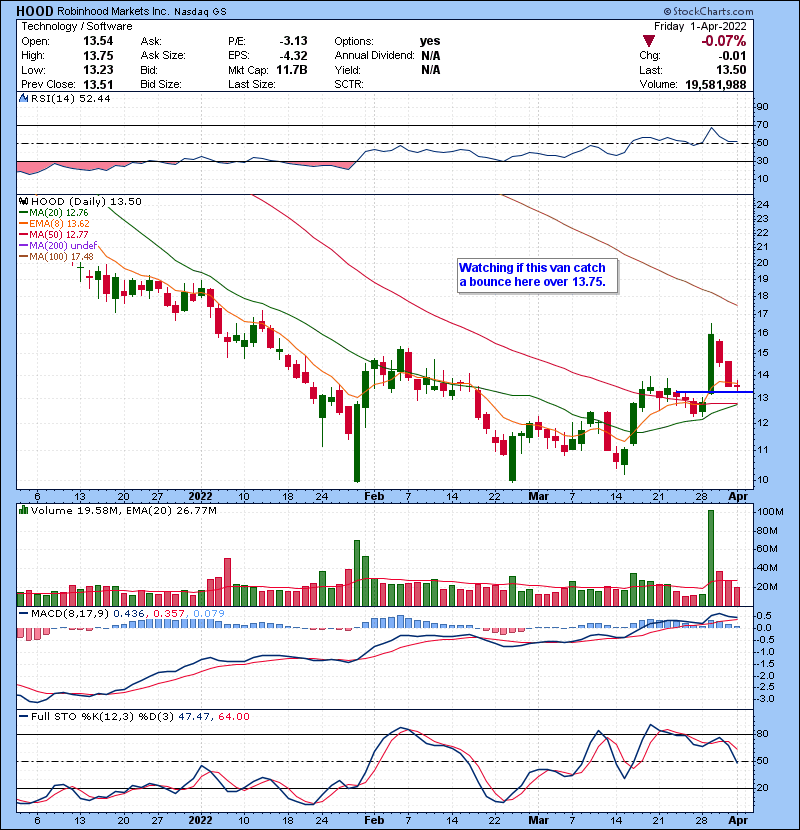Click the Low price 13.23 value
Image resolution: width=800 pixels, height=830 pixels.
click(x=98, y=70)
